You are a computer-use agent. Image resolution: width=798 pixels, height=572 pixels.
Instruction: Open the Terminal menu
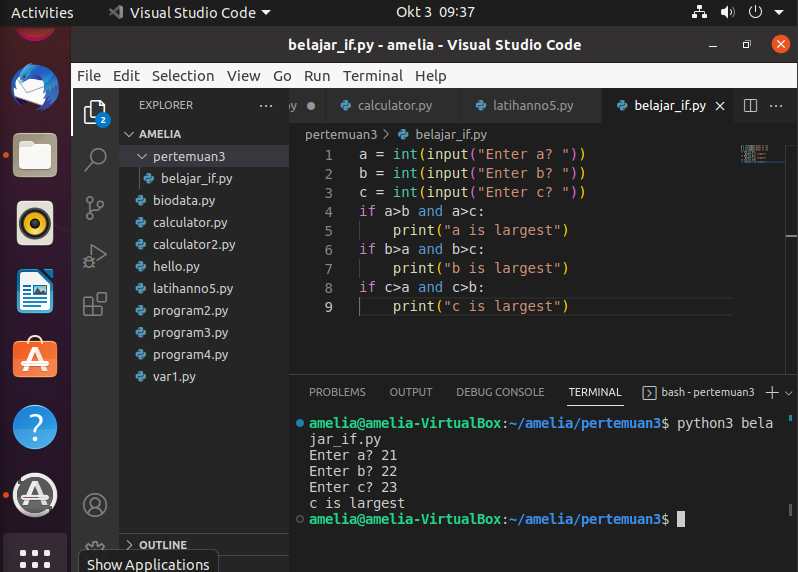pyautogui.click(x=373, y=76)
